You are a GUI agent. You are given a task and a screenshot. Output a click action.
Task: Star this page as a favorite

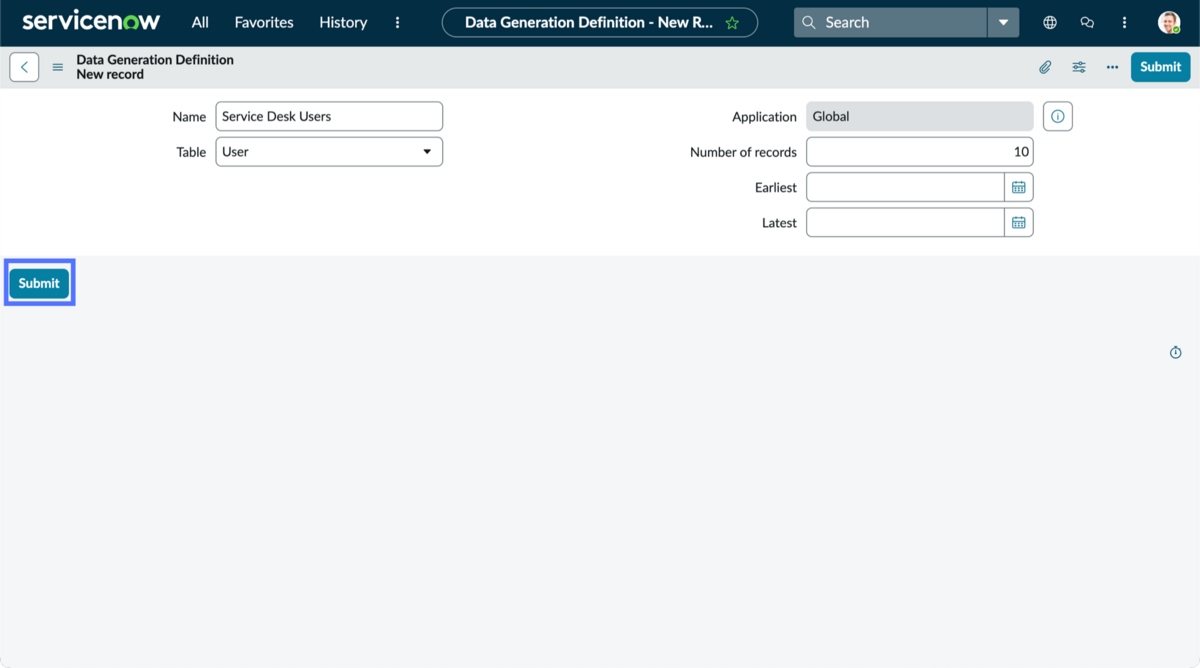coord(732,22)
